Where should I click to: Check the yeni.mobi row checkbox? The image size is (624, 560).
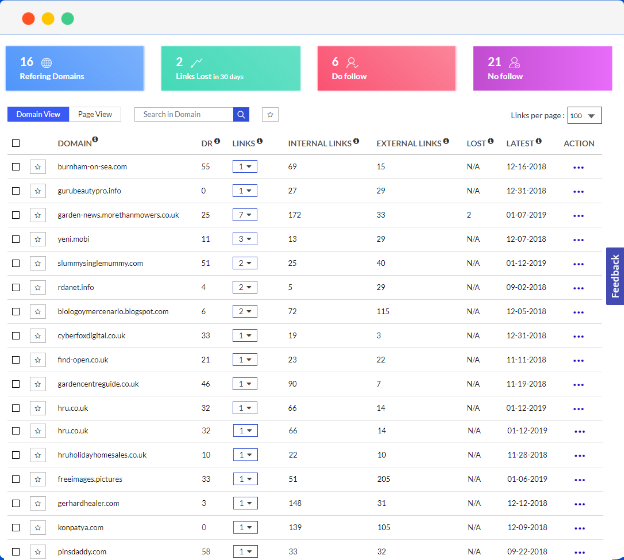pos(16,239)
